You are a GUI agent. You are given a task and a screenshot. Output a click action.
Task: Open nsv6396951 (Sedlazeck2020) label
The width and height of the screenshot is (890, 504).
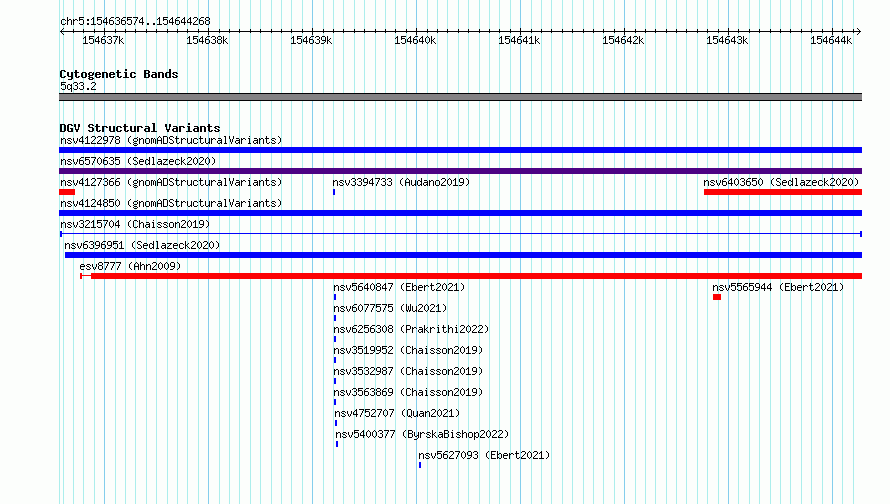pos(142,245)
